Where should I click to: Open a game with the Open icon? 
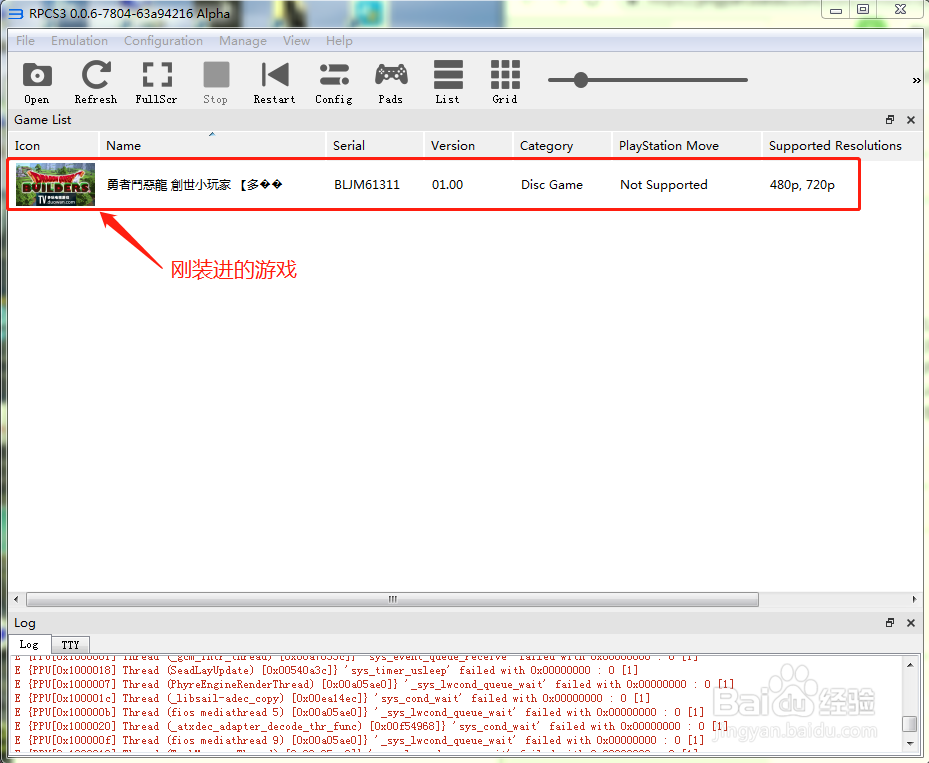click(37, 82)
